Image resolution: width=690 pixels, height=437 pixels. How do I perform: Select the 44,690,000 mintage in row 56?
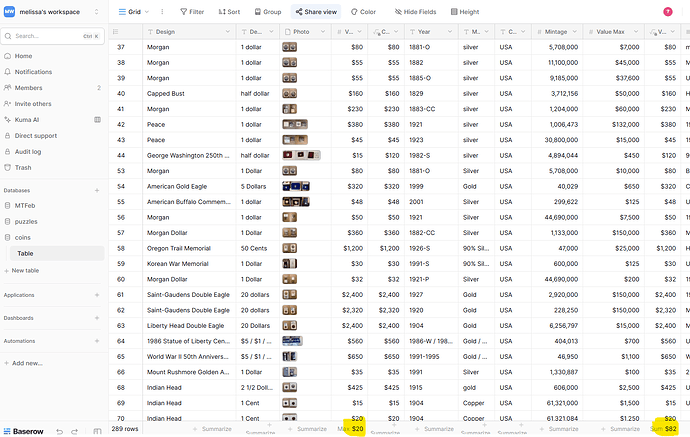pyautogui.click(x=557, y=217)
